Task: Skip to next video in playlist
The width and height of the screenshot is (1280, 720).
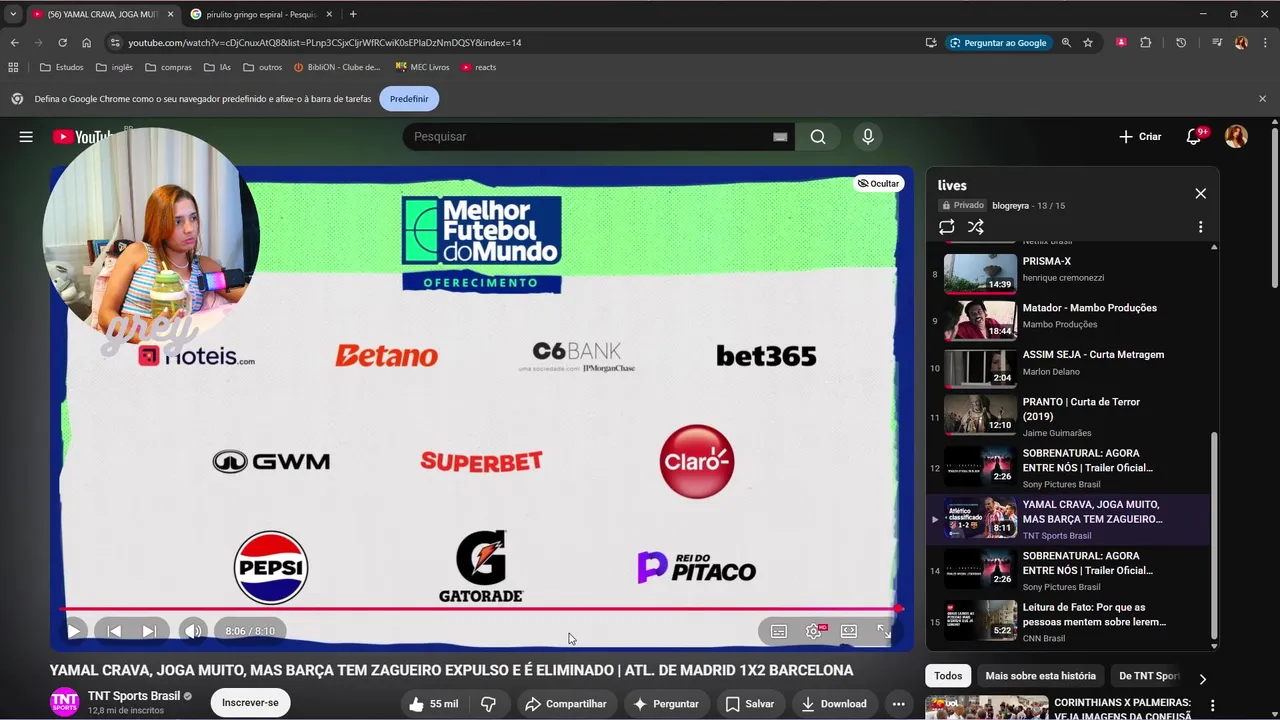Action: [149, 631]
